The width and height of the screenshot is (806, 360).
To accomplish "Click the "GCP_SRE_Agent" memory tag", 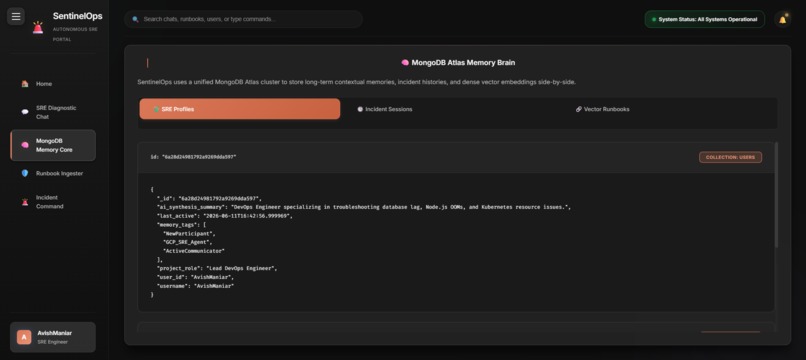I will tap(188, 242).
